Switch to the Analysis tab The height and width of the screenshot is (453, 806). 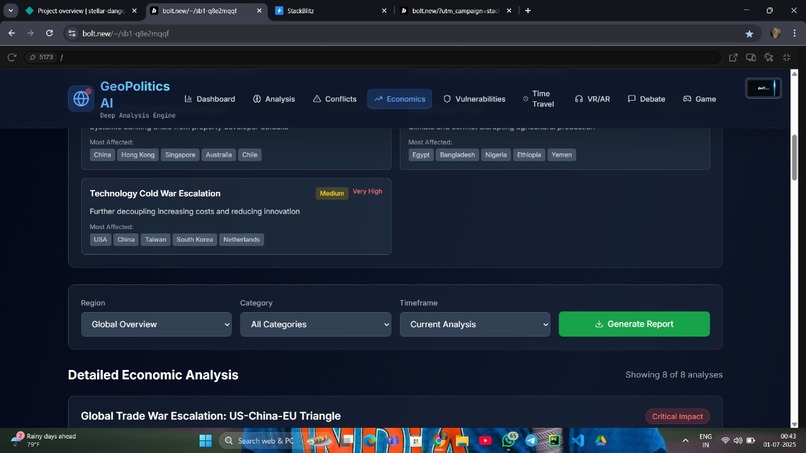[274, 99]
